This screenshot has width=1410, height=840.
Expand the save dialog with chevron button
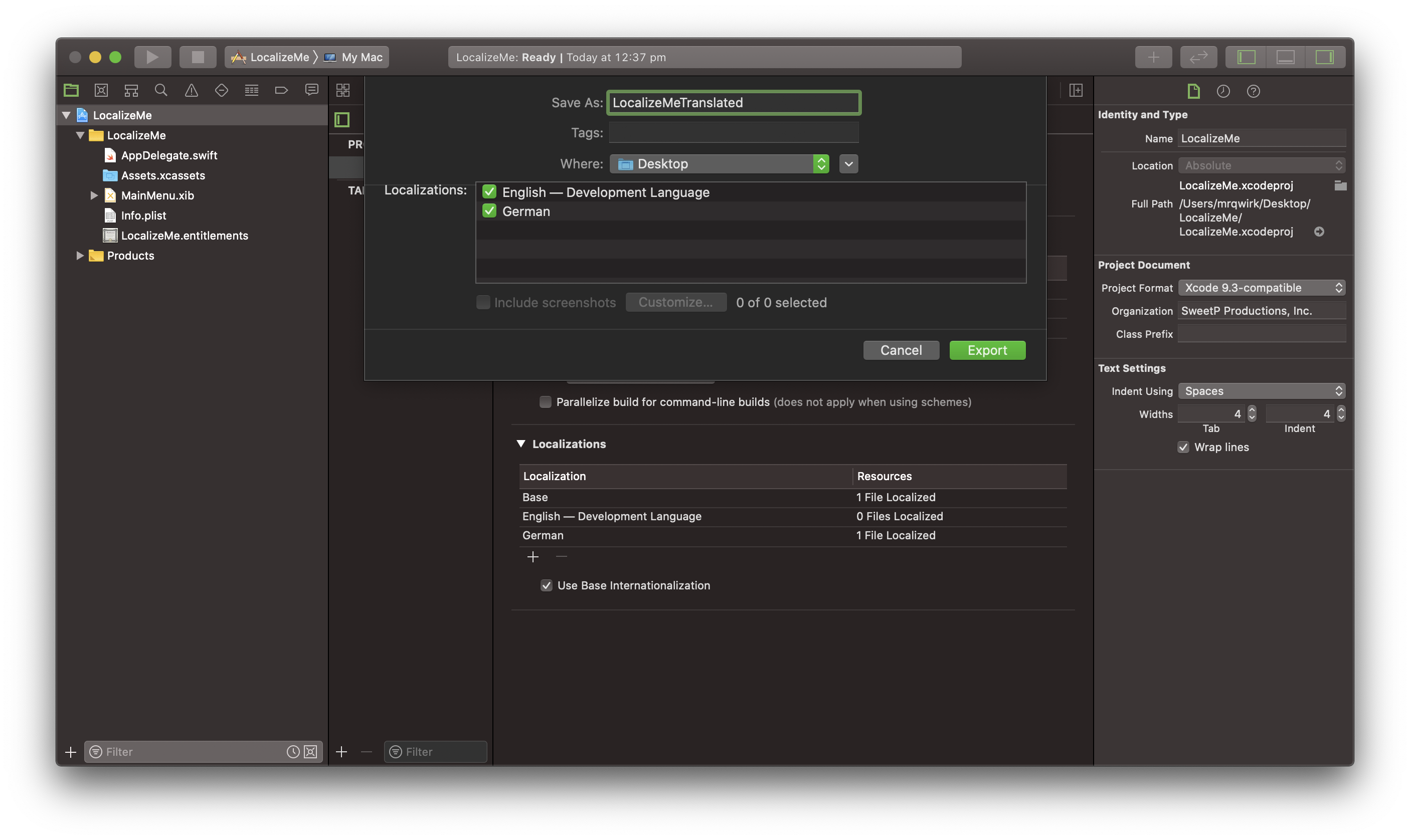(848, 163)
